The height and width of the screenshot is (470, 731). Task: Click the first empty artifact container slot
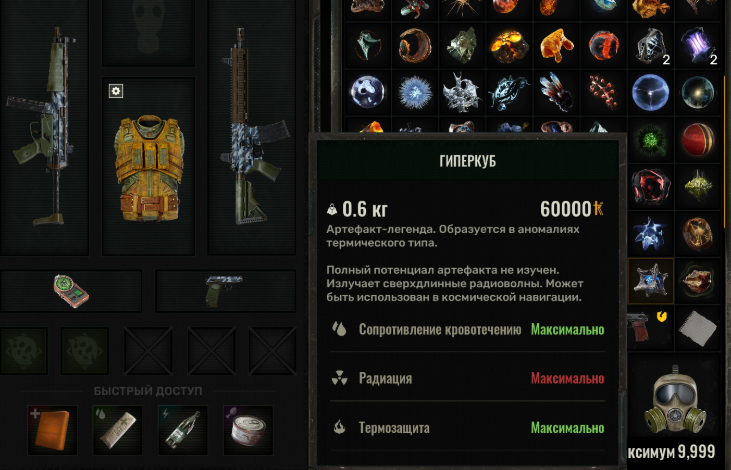pos(24,351)
